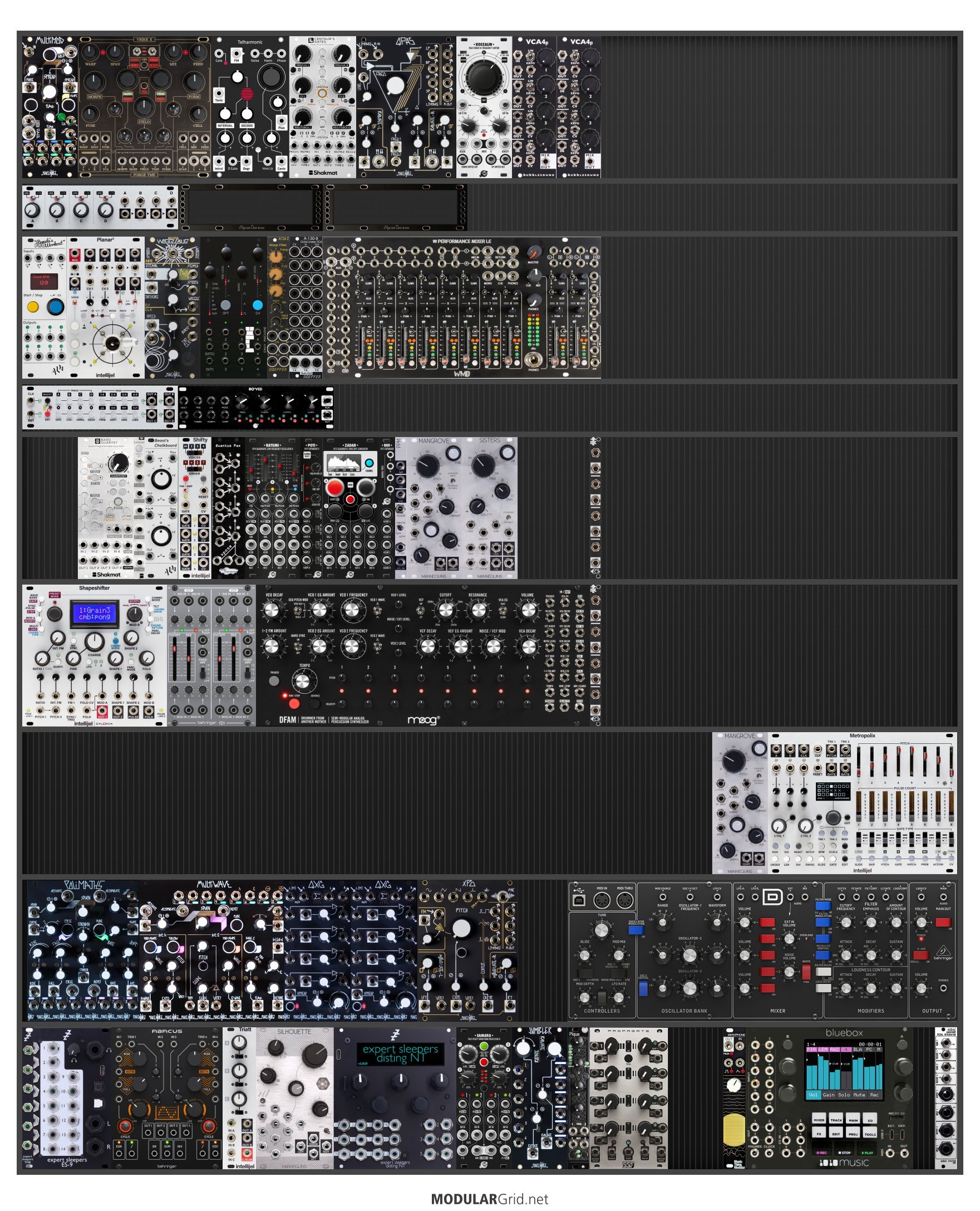Select the Mute tab on bluebox screen
The image size is (980, 1211).
pyautogui.click(x=859, y=1095)
